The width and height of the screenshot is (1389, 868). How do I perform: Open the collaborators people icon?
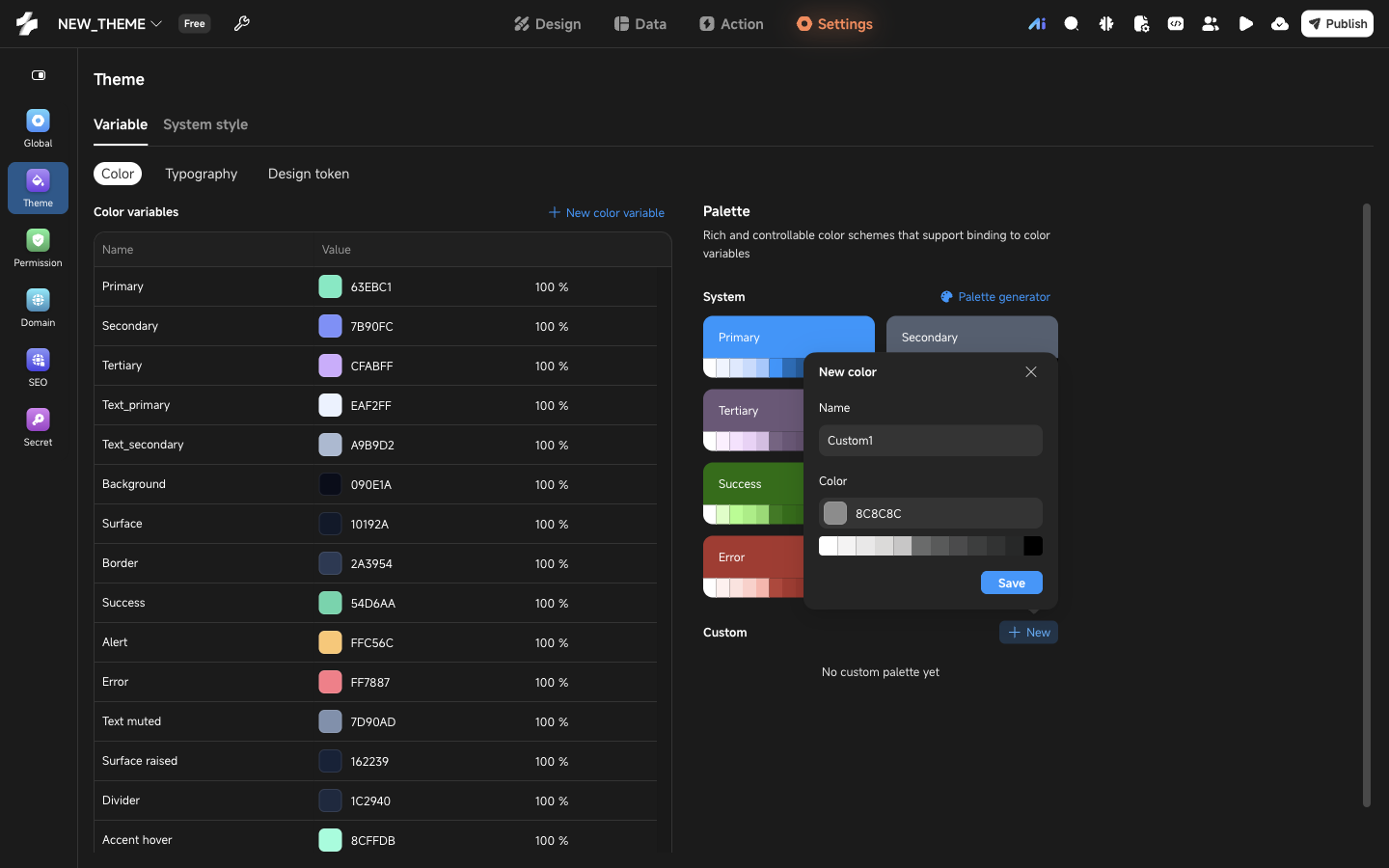coord(1211,24)
